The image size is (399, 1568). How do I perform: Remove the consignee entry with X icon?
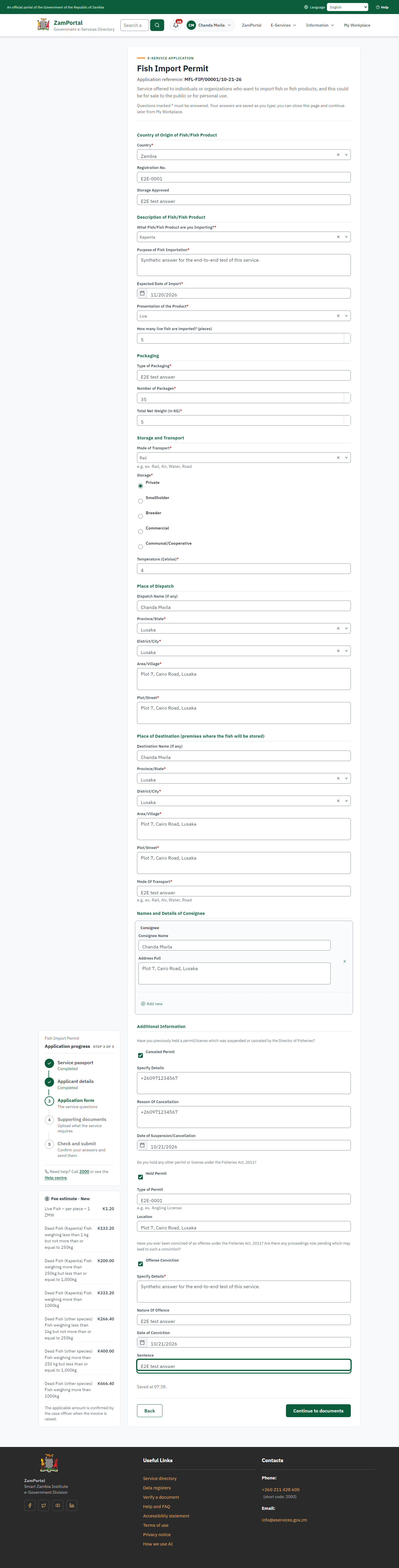pos(345,961)
